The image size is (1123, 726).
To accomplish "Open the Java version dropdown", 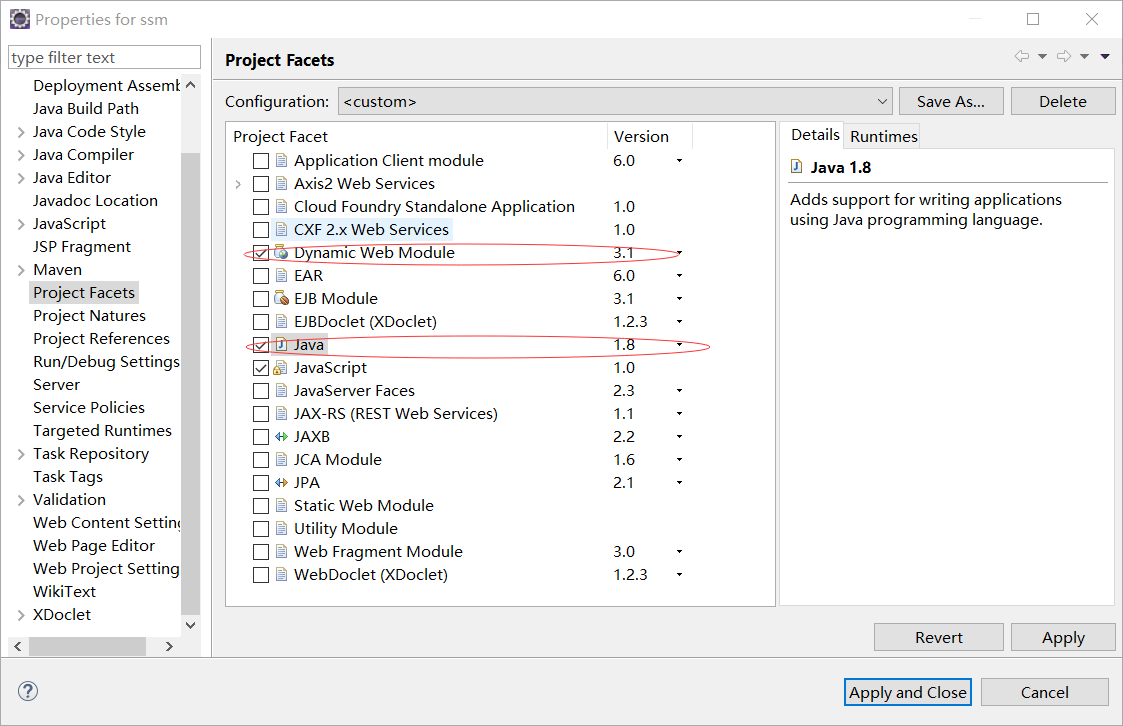I will click(x=679, y=344).
